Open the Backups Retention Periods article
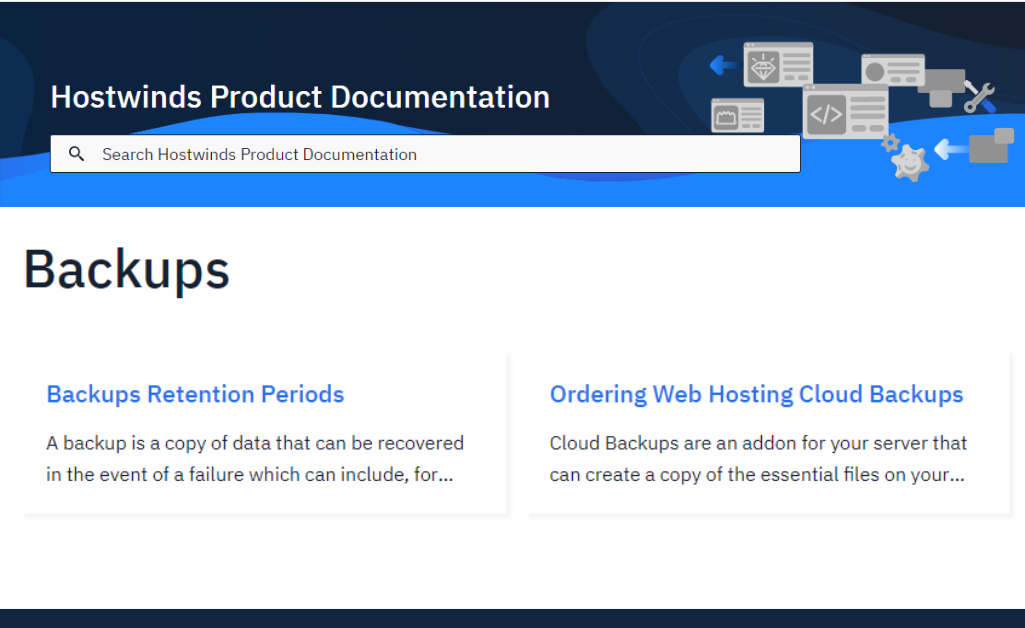 point(195,394)
